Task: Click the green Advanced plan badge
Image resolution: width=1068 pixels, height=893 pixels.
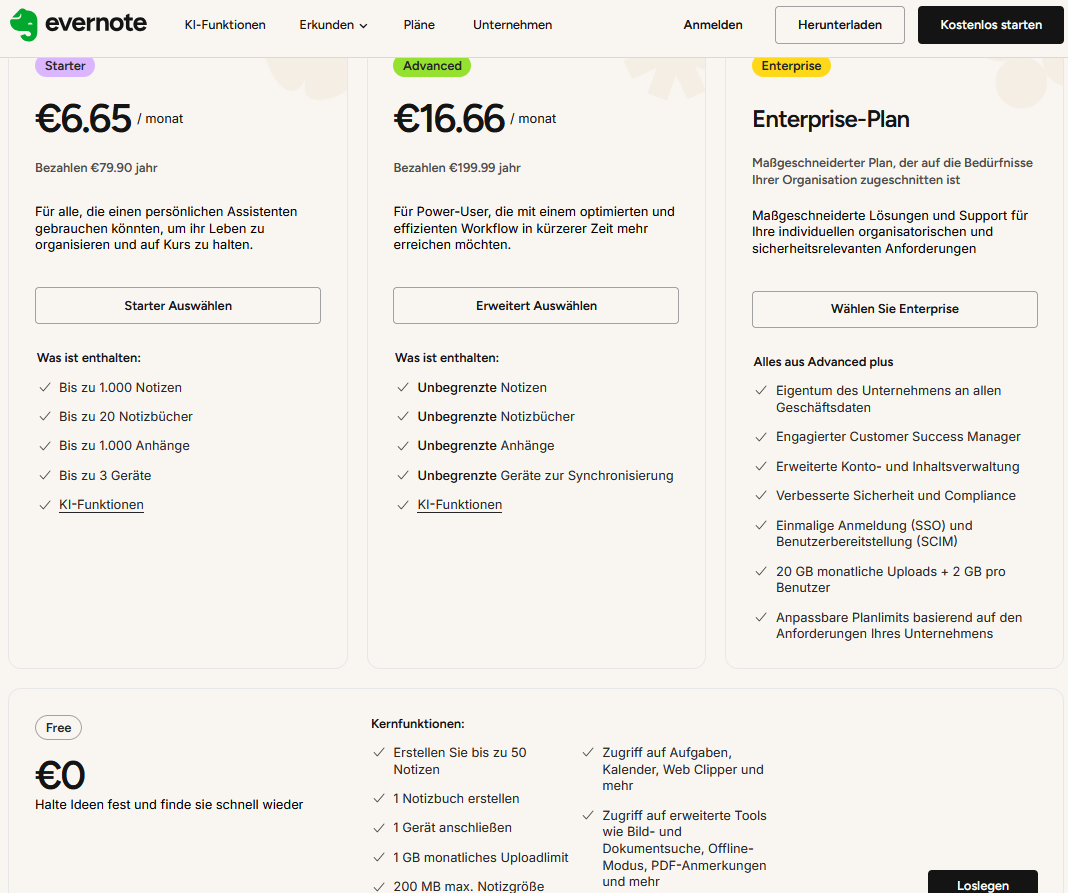Action: [432, 66]
